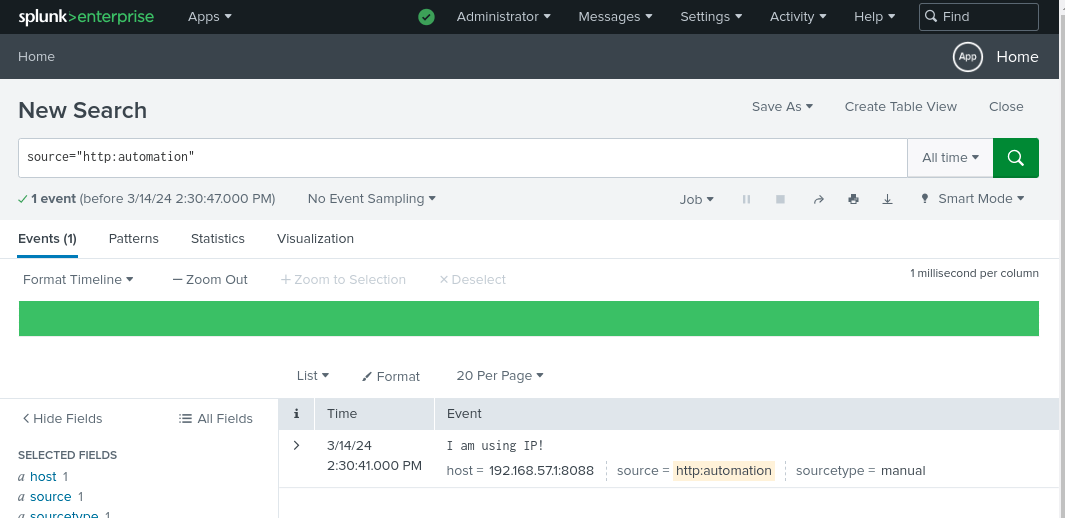Click the share job arrow icon
Screen dimensions: 1065x518
pos(818,199)
